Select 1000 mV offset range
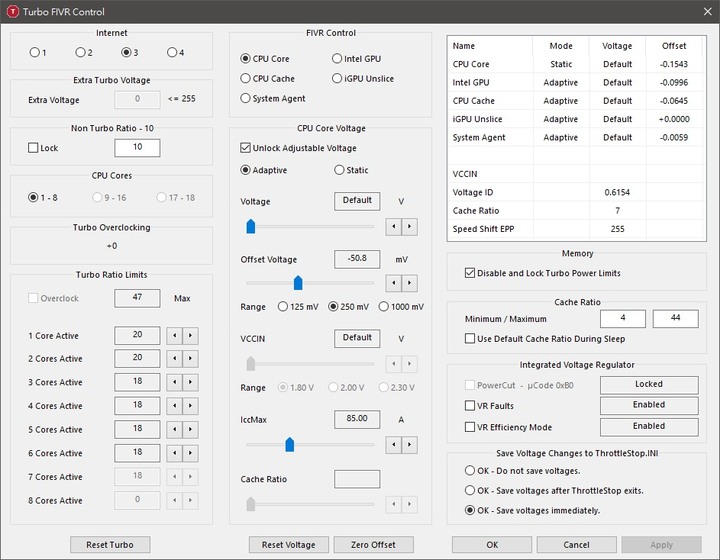The width and height of the screenshot is (720, 560). pos(384,306)
